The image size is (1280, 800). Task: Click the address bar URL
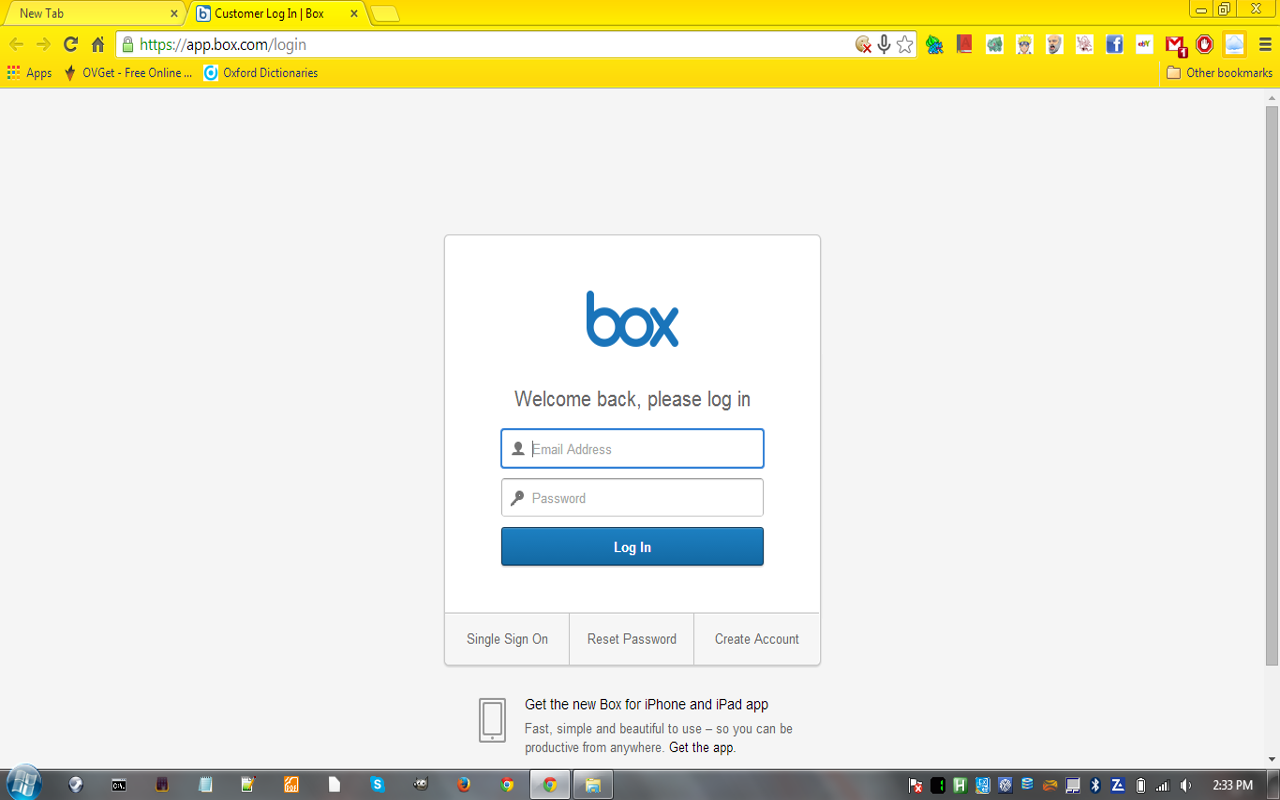[223, 44]
